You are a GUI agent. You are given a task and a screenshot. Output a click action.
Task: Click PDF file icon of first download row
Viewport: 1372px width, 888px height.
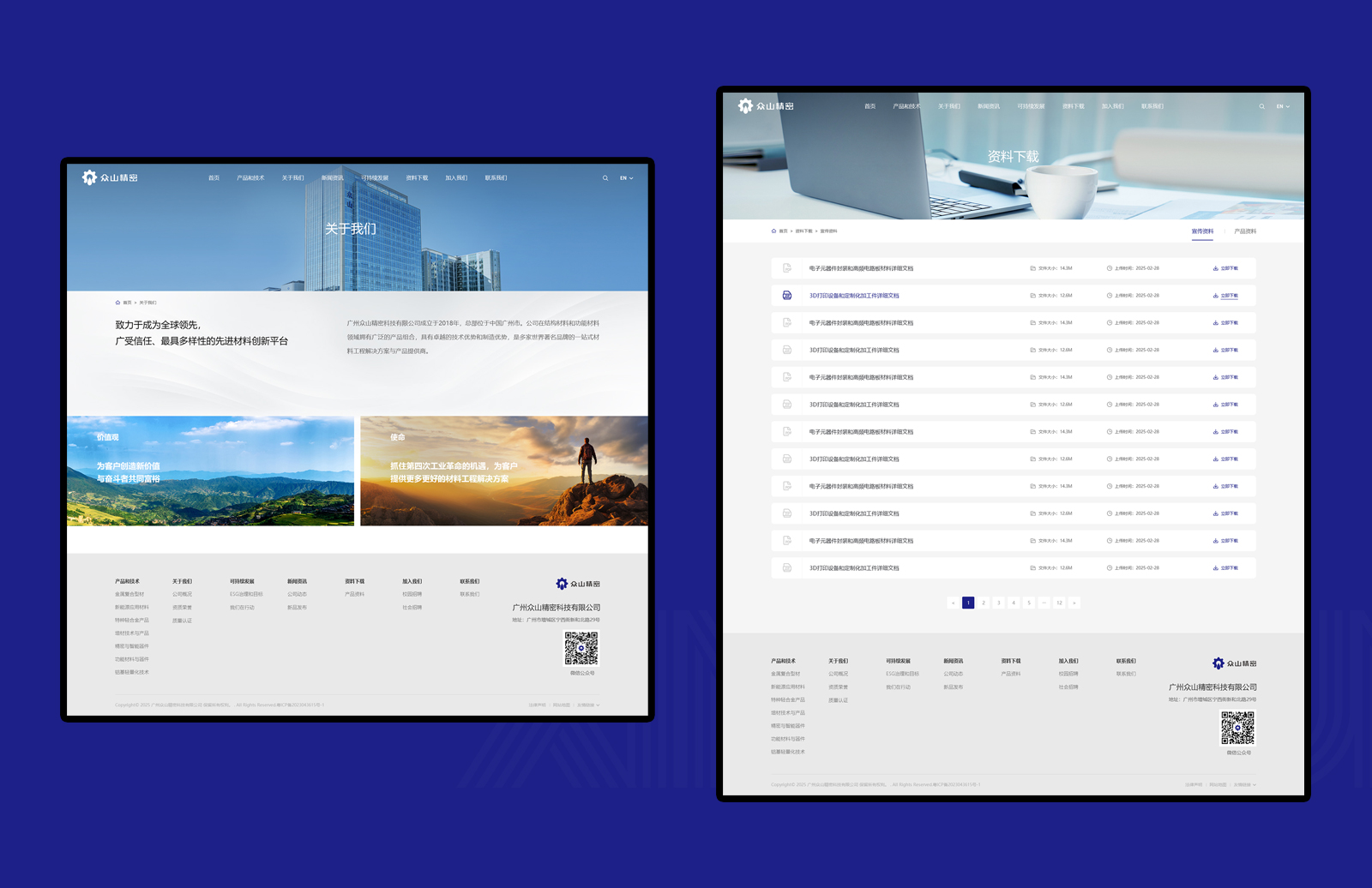pos(786,268)
